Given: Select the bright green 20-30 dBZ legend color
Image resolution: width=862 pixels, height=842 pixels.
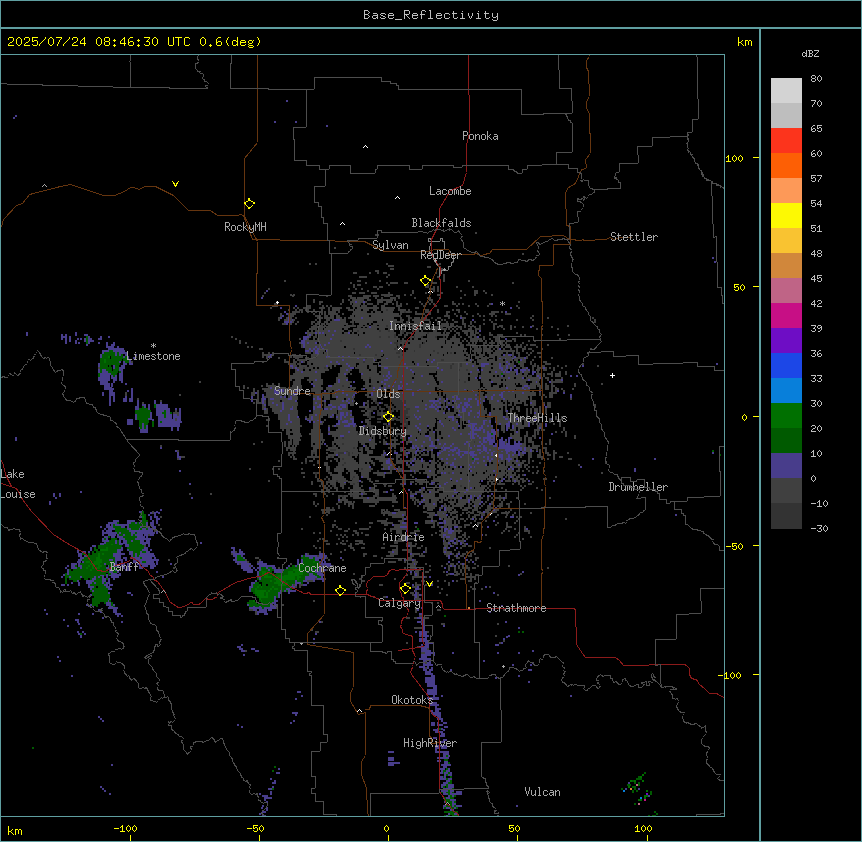Looking at the screenshot, I should point(786,416).
